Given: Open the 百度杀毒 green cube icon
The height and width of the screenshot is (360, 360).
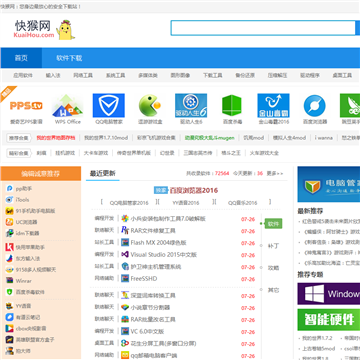Looking at the screenshot, I should 232,106.
